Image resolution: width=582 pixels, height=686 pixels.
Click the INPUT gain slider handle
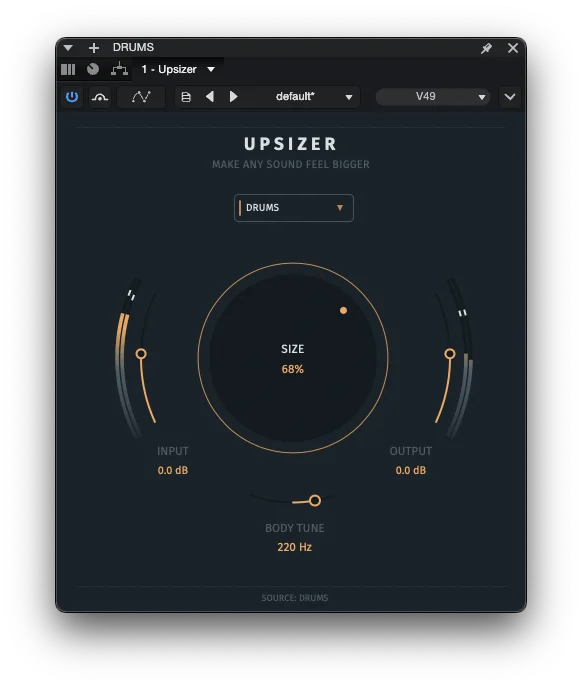click(x=141, y=354)
